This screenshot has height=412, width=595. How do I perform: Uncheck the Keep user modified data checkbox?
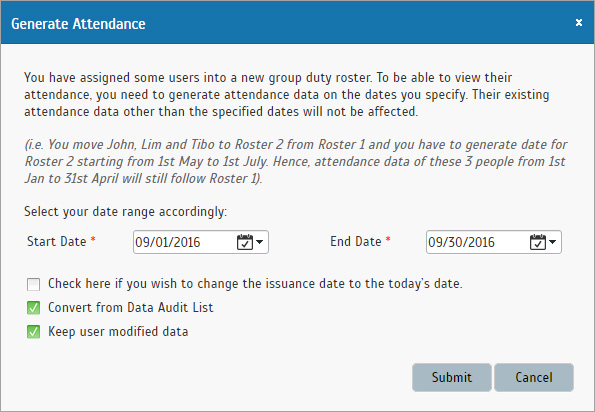[33, 332]
